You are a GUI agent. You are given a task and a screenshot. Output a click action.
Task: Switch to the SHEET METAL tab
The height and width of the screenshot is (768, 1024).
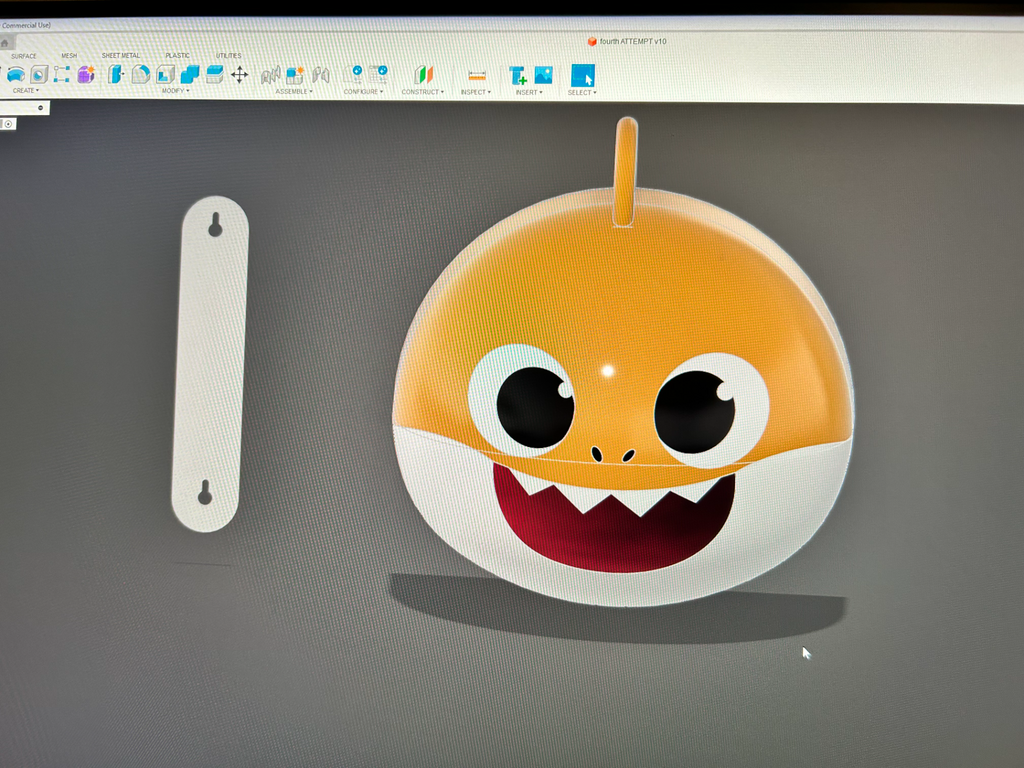121,56
